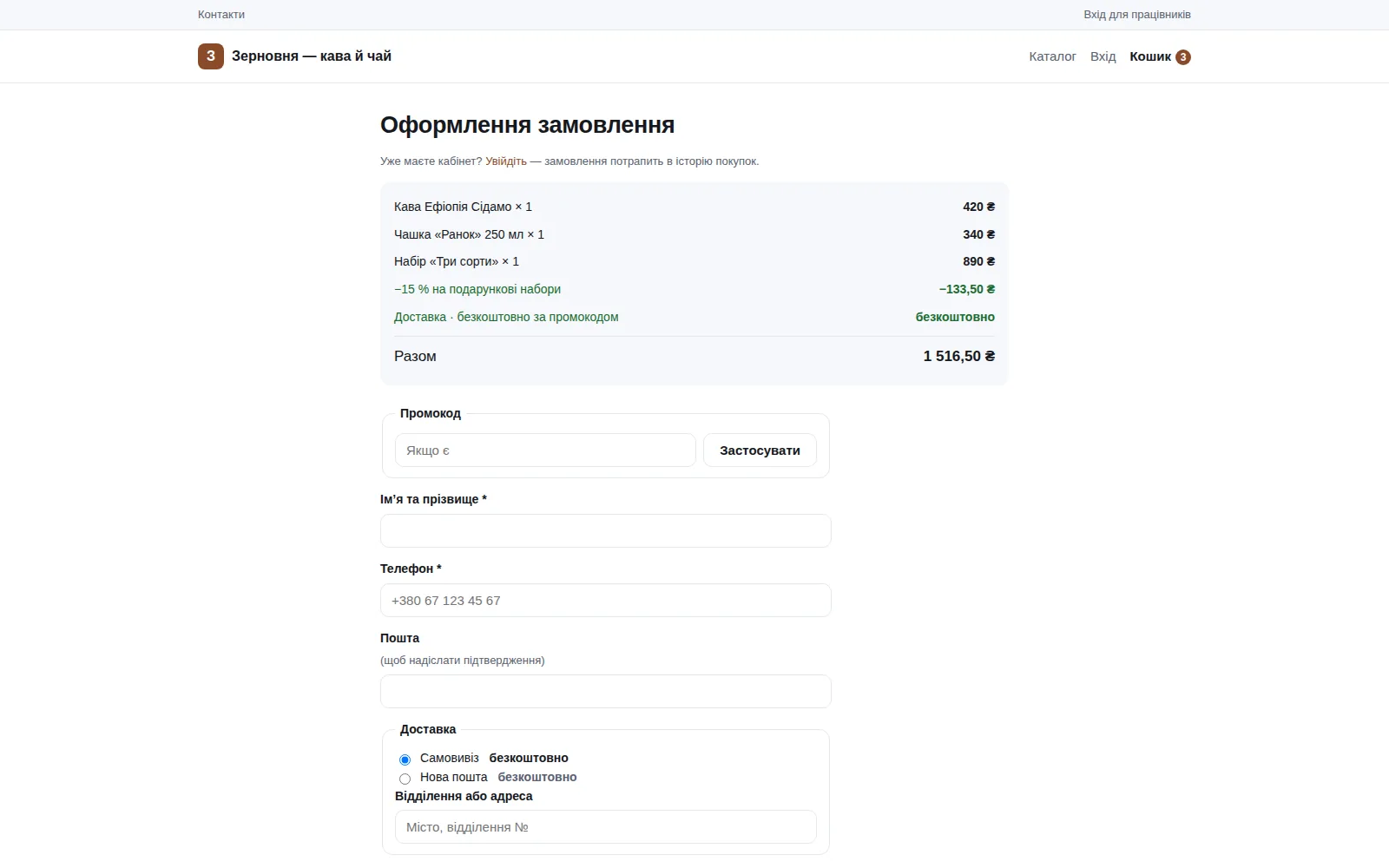Click the price 890 ₴
Viewport: 1389px width, 868px height.
coord(979,261)
